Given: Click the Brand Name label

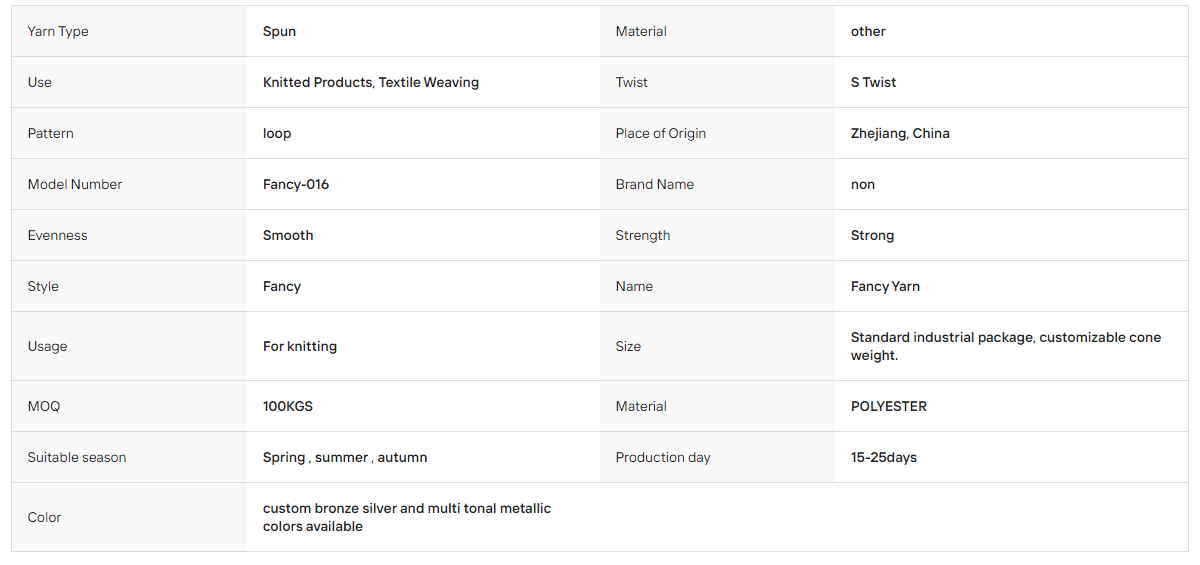Looking at the screenshot, I should pos(654,184).
